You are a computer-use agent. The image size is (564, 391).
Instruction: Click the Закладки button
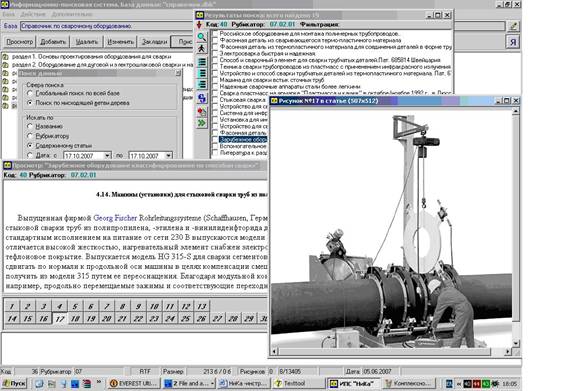tap(154, 42)
